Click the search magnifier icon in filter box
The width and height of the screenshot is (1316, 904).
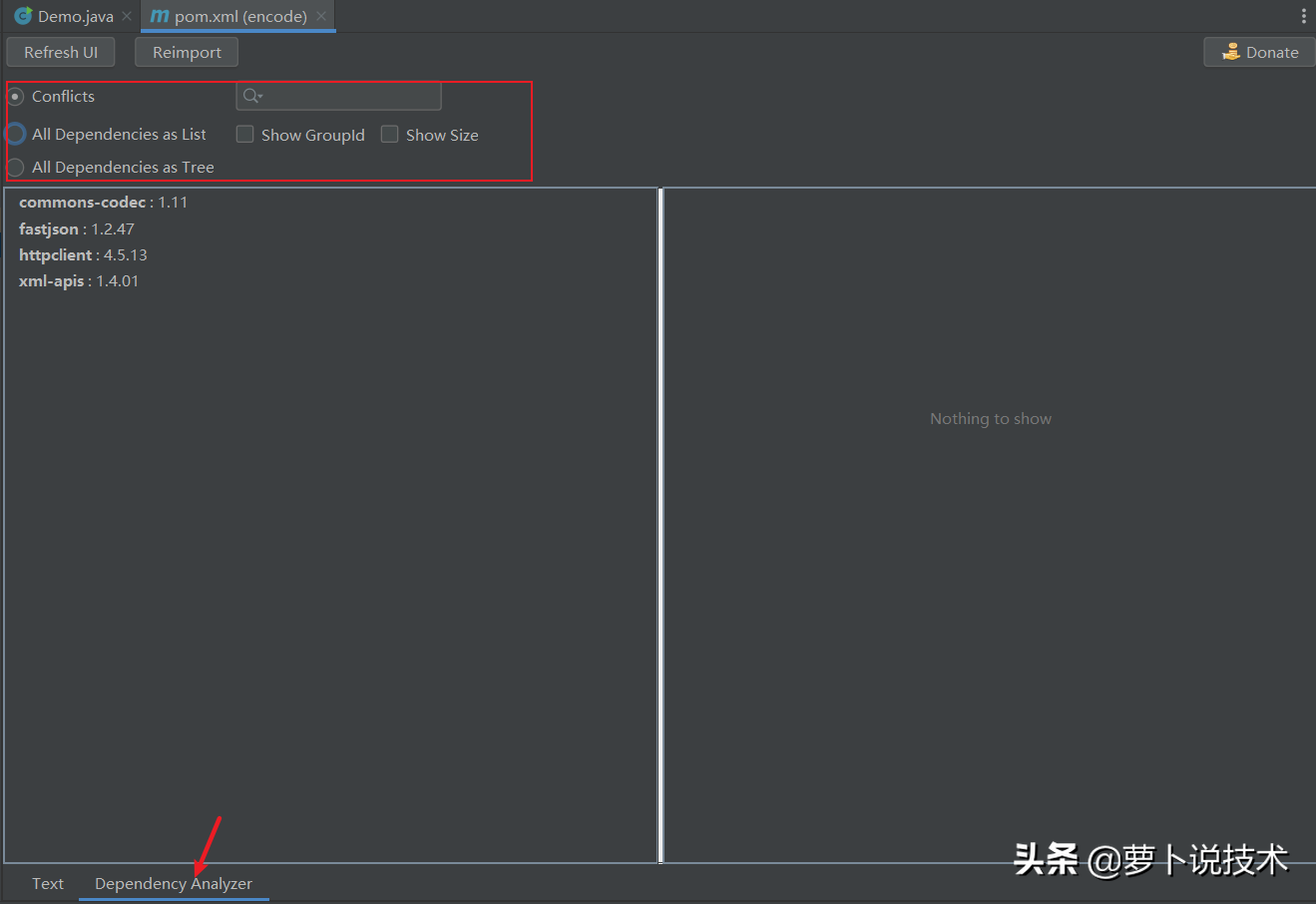[252, 96]
